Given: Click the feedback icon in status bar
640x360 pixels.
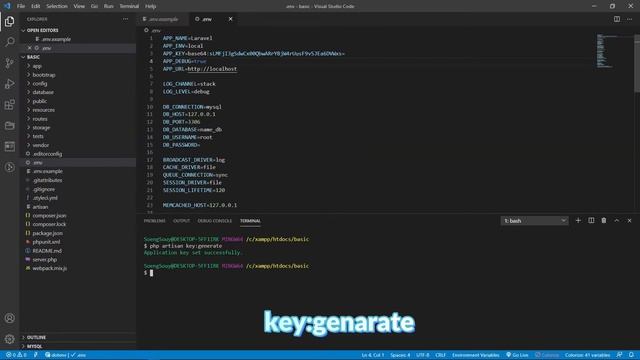Looking at the screenshot, I should coord(619,355).
